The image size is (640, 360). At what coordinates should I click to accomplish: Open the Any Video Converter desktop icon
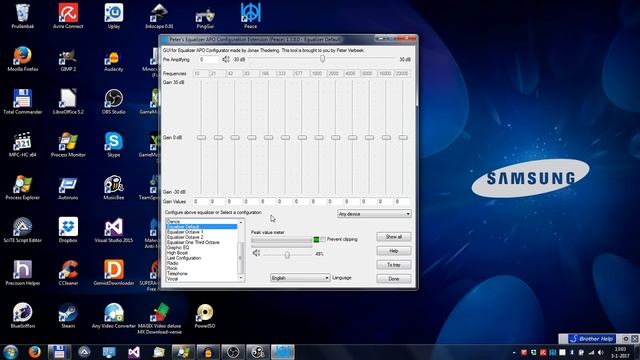pos(113,316)
